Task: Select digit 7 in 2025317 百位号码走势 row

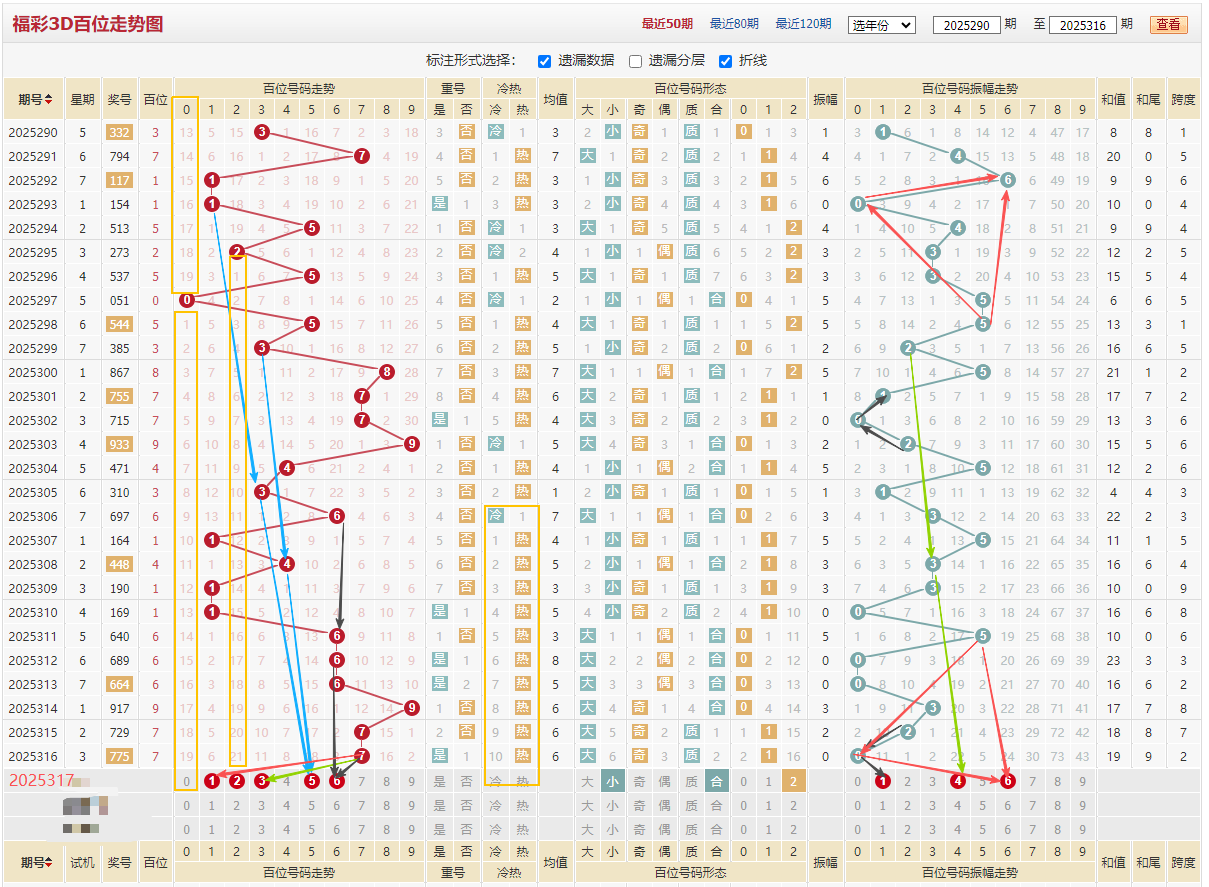Action: 362,781
